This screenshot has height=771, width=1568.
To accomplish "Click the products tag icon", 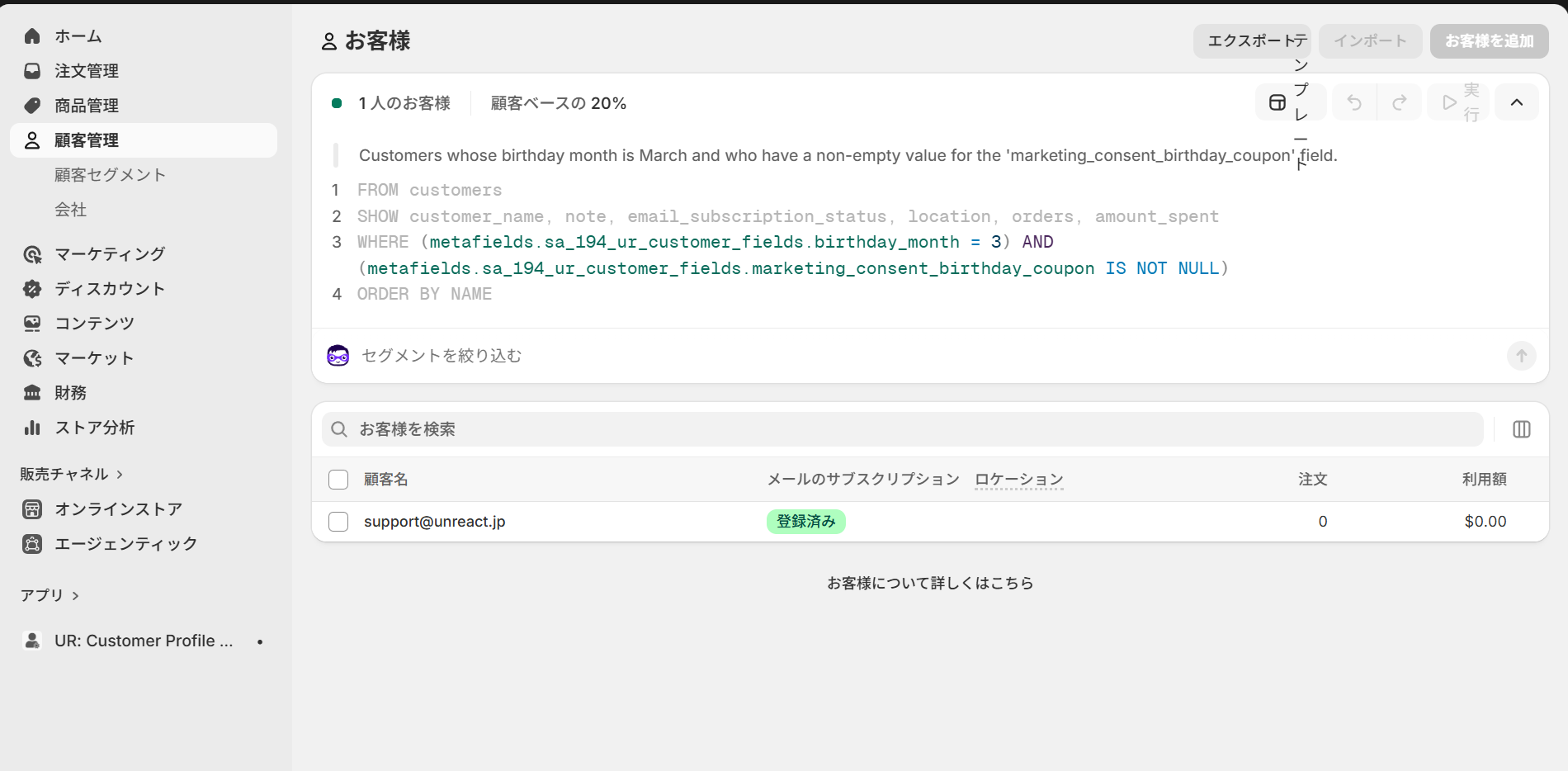I will pyautogui.click(x=32, y=106).
